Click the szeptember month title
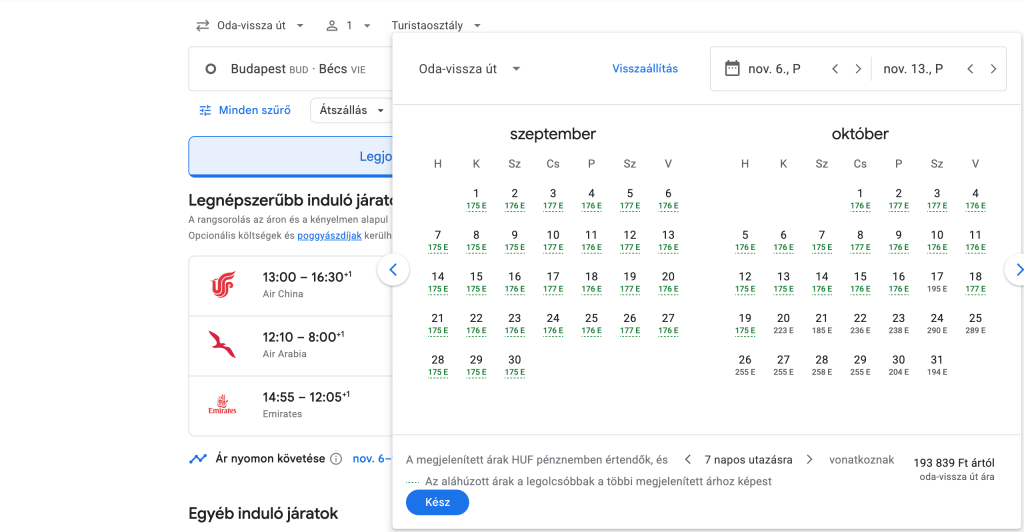The image size is (1024, 532). click(x=552, y=134)
